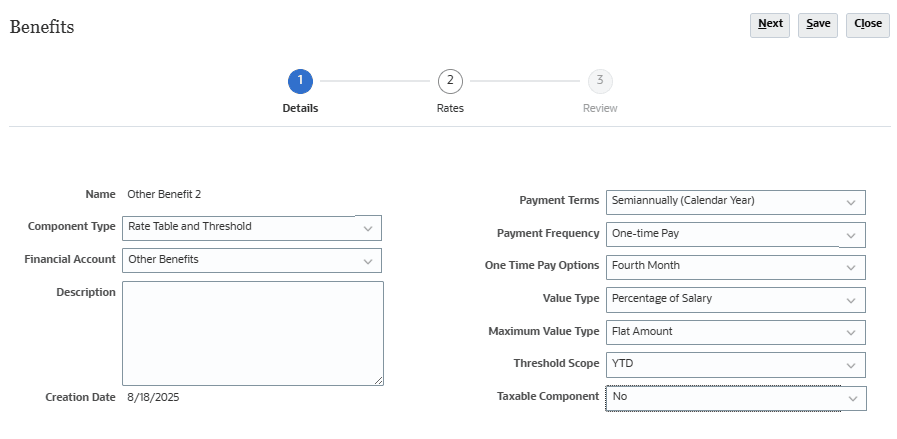The image size is (897, 439).
Task: Save the benefit with Save button
Action: (x=818, y=25)
